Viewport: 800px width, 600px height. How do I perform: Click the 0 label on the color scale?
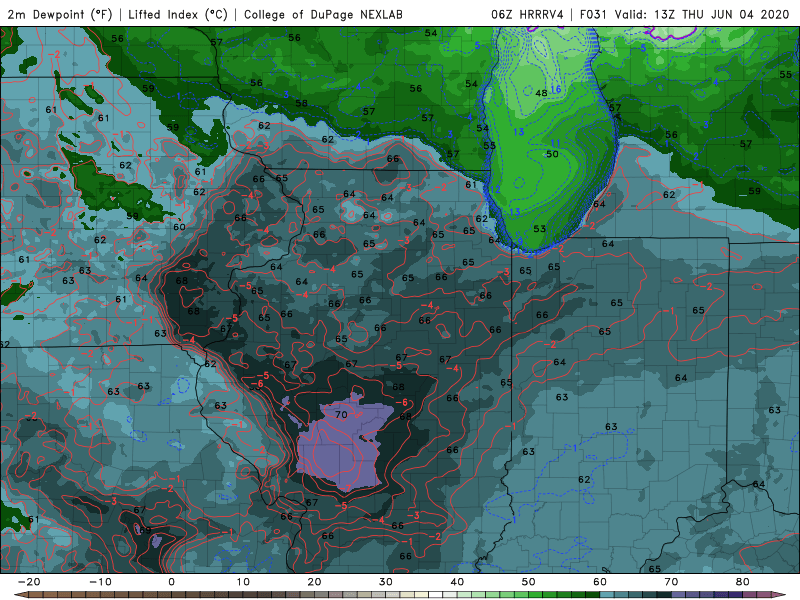(171, 582)
